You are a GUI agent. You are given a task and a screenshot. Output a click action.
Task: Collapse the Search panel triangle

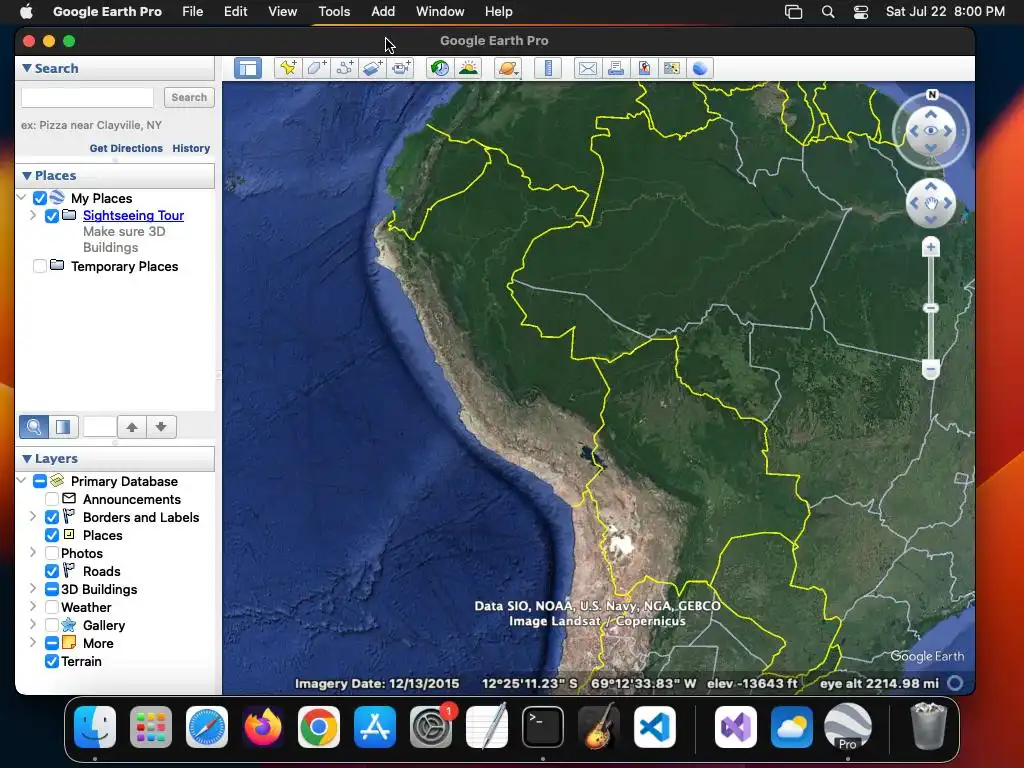tap(27, 68)
